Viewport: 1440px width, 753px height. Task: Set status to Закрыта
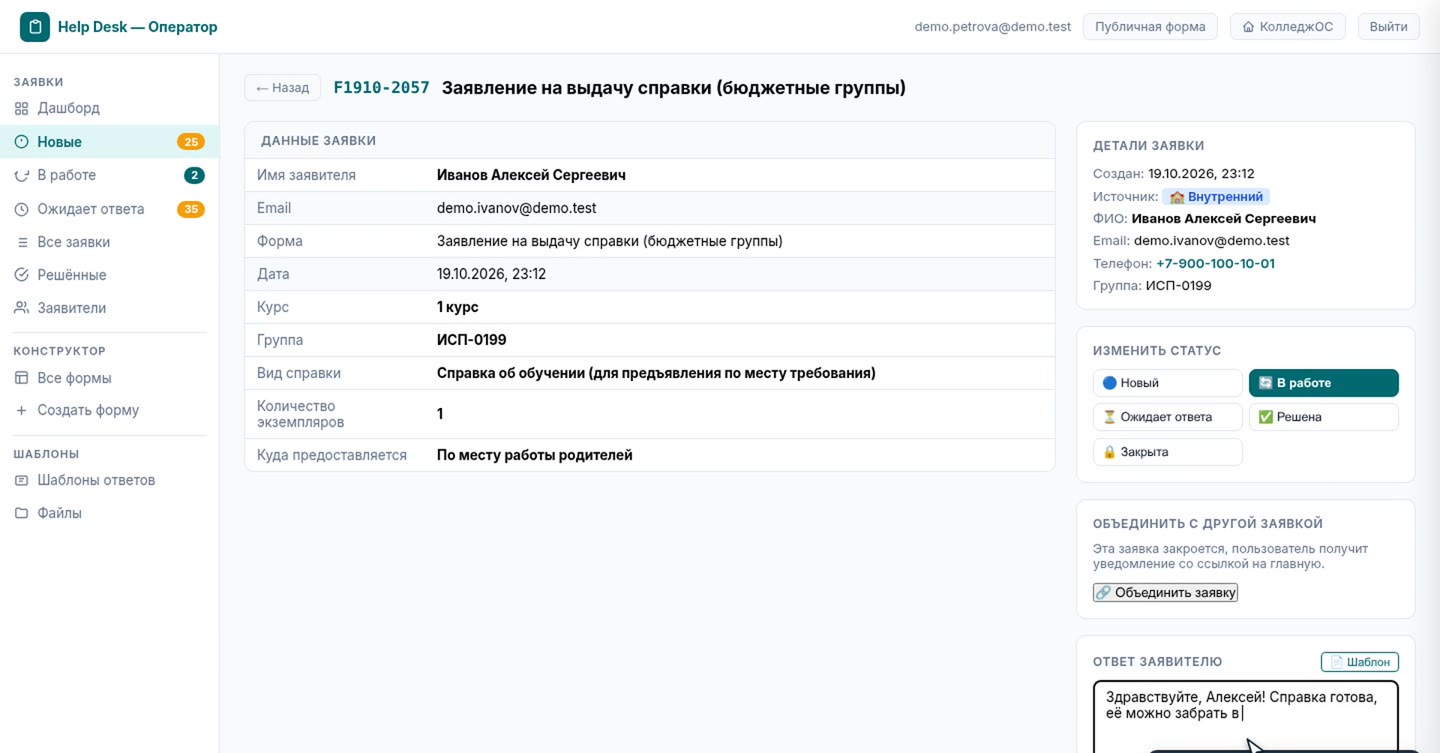tap(1167, 452)
